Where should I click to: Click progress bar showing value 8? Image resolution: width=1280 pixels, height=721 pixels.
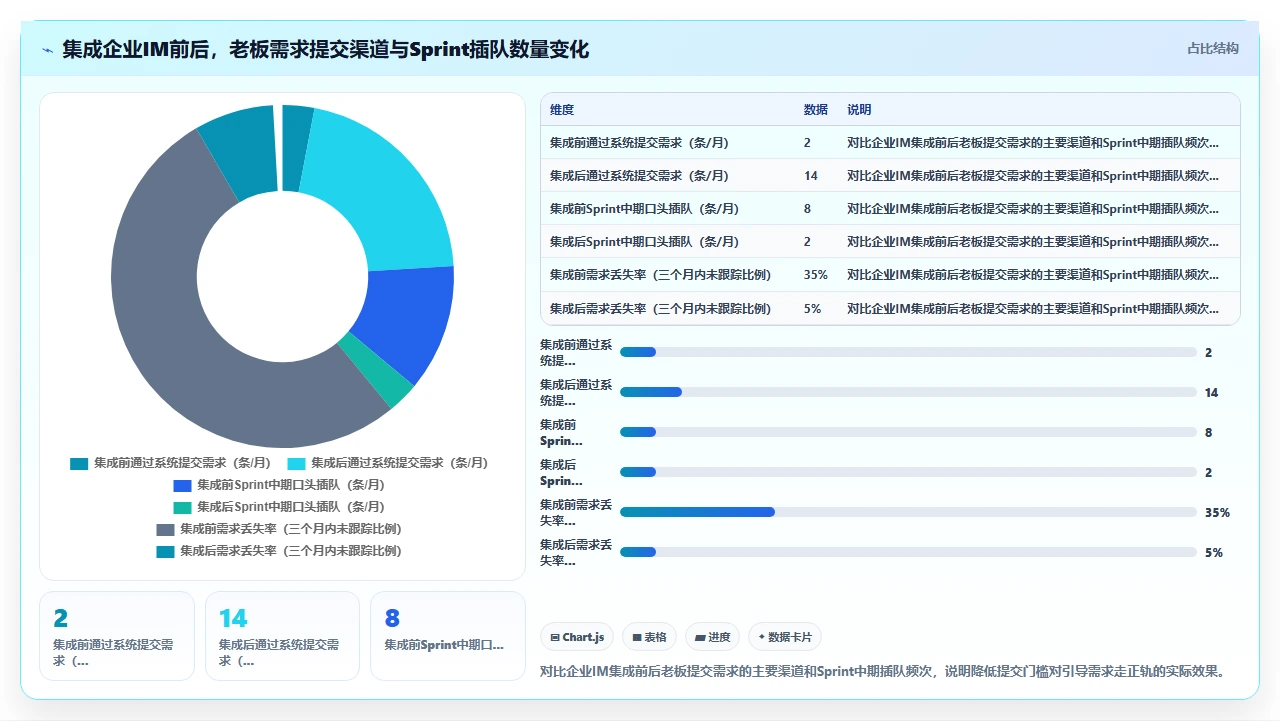coord(908,432)
